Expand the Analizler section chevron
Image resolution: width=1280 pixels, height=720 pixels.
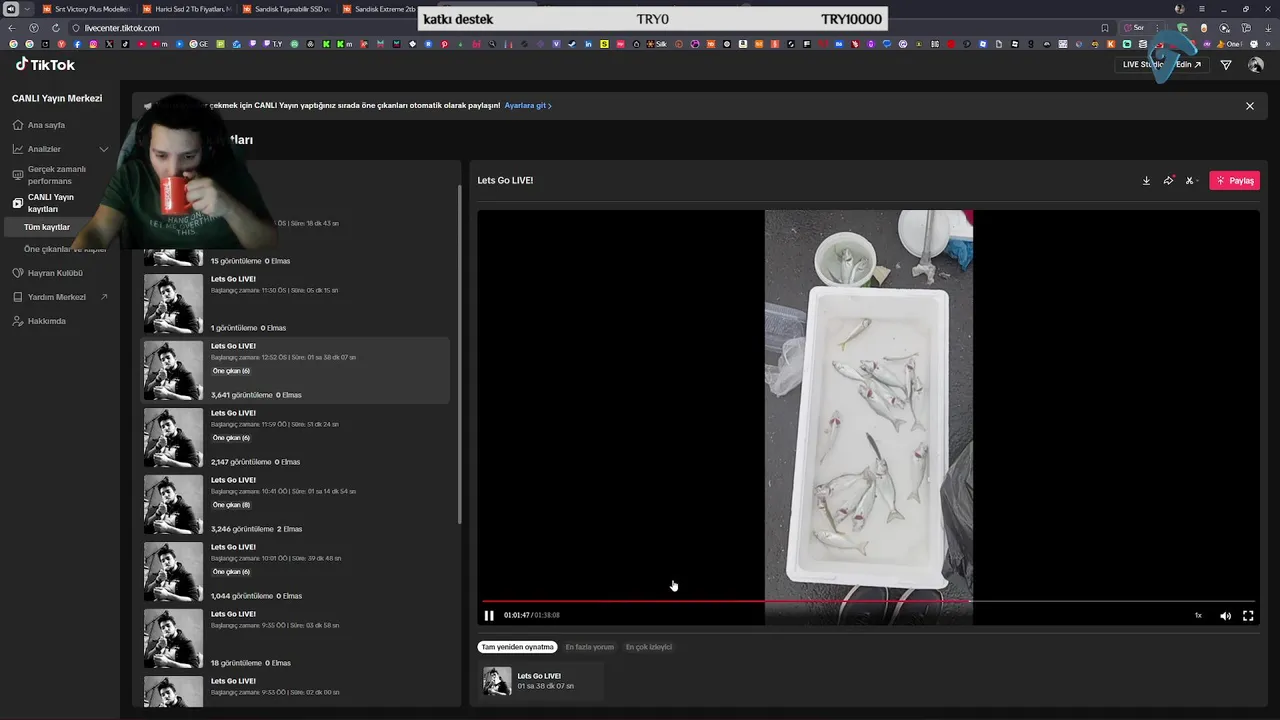click(x=103, y=149)
